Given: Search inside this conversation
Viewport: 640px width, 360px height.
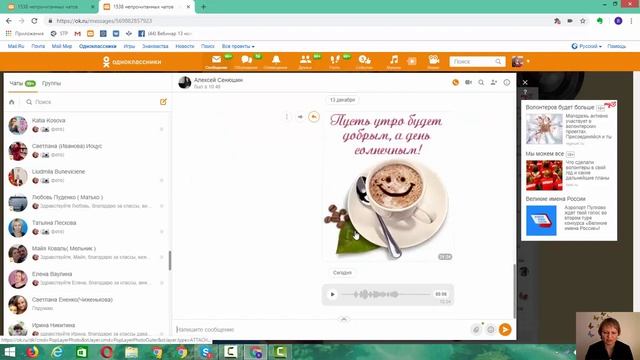Looking at the screenshot, I should (481, 82).
